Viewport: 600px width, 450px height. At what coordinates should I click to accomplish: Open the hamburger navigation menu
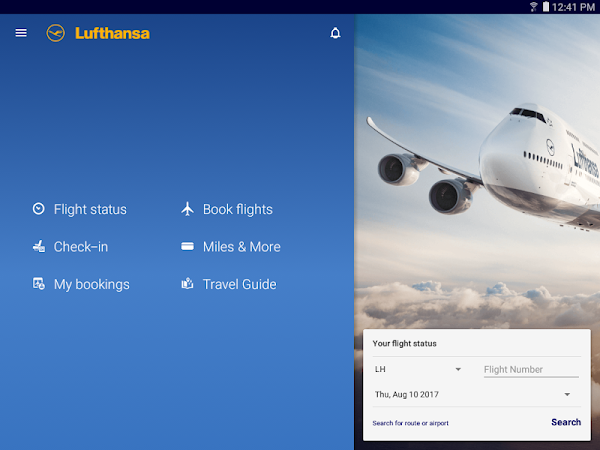tap(21, 33)
